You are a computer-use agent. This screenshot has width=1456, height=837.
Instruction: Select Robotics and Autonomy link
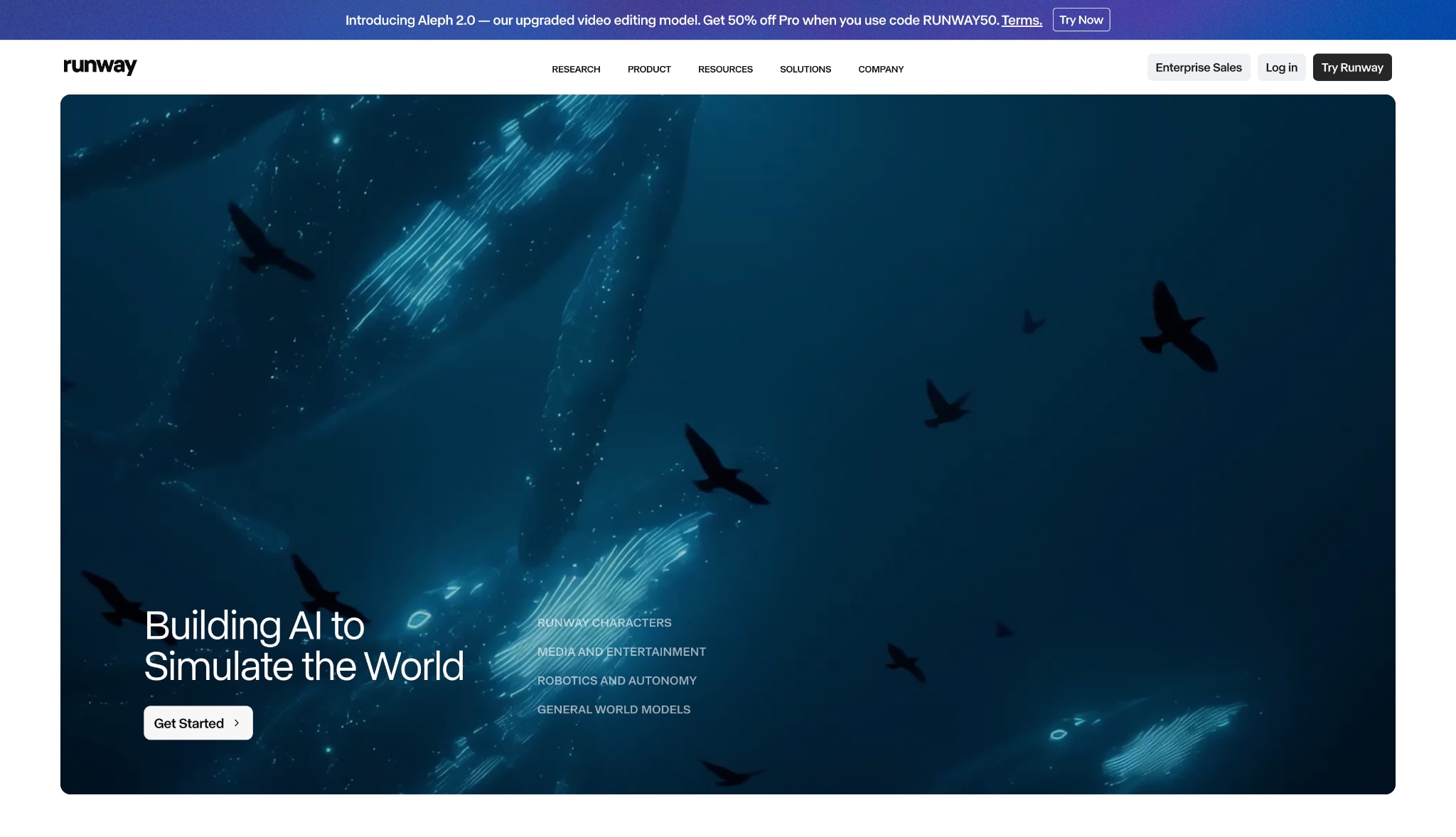point(617,681)
